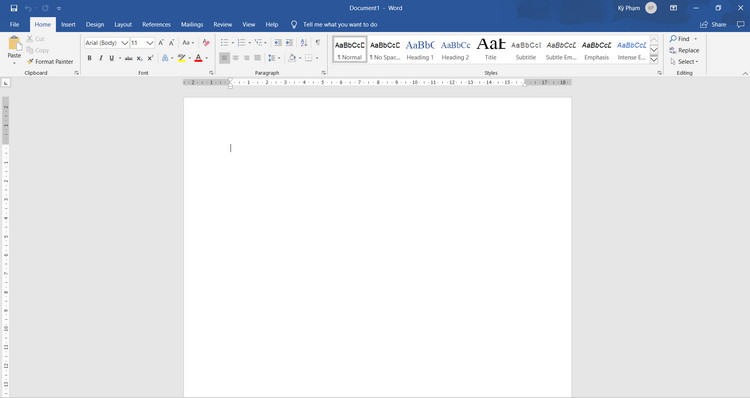Image resolution: width=750 pixels, height=398 pixels.
Task: Toggle Italic formatting
Action: point(100,58)
